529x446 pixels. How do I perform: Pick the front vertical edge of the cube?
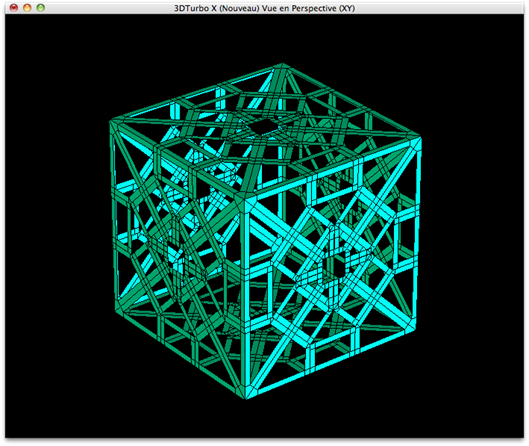pyautogui.click(x=245, y=297)
